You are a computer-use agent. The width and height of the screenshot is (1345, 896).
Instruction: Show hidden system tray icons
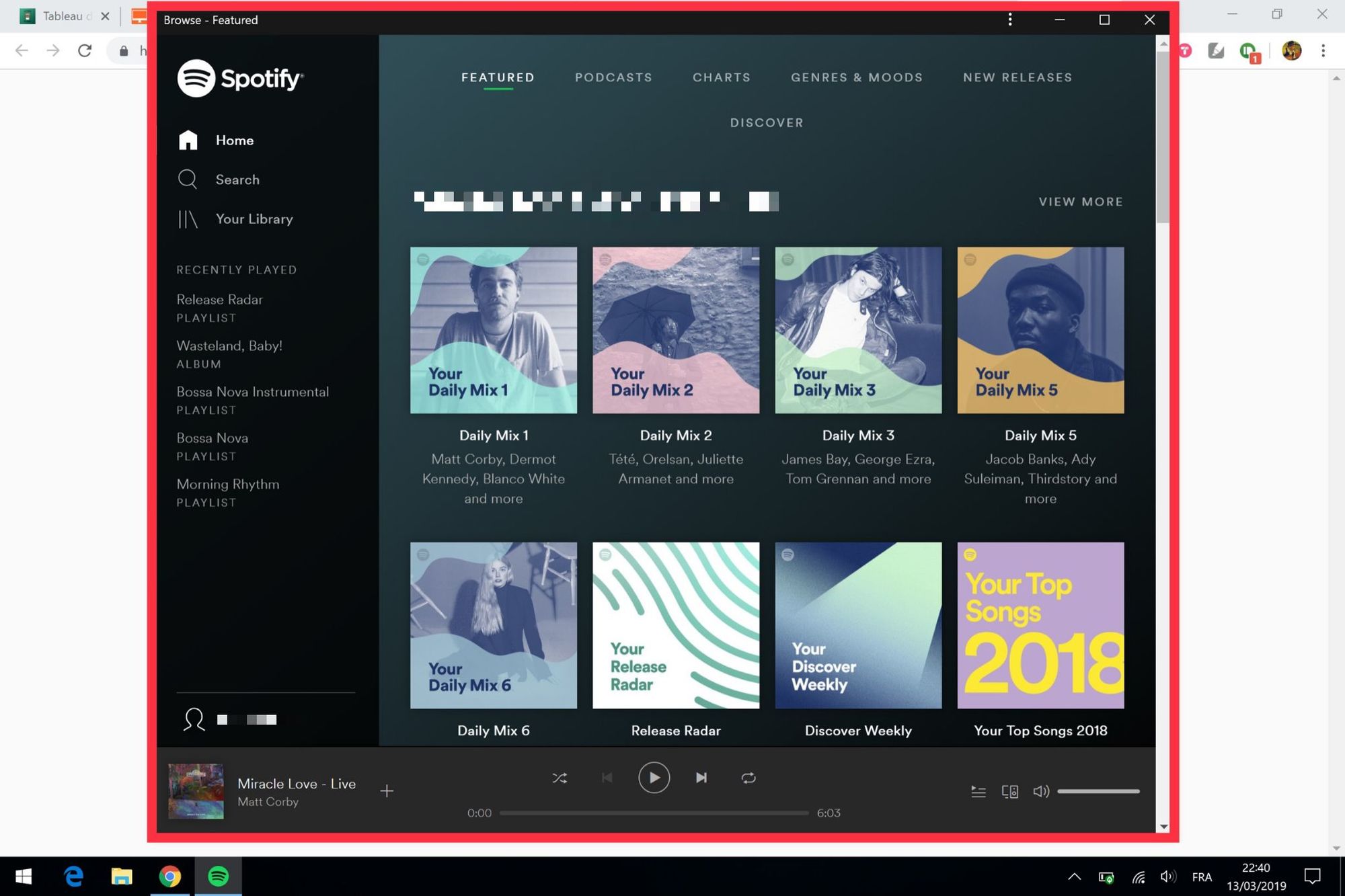point(1074,877)
